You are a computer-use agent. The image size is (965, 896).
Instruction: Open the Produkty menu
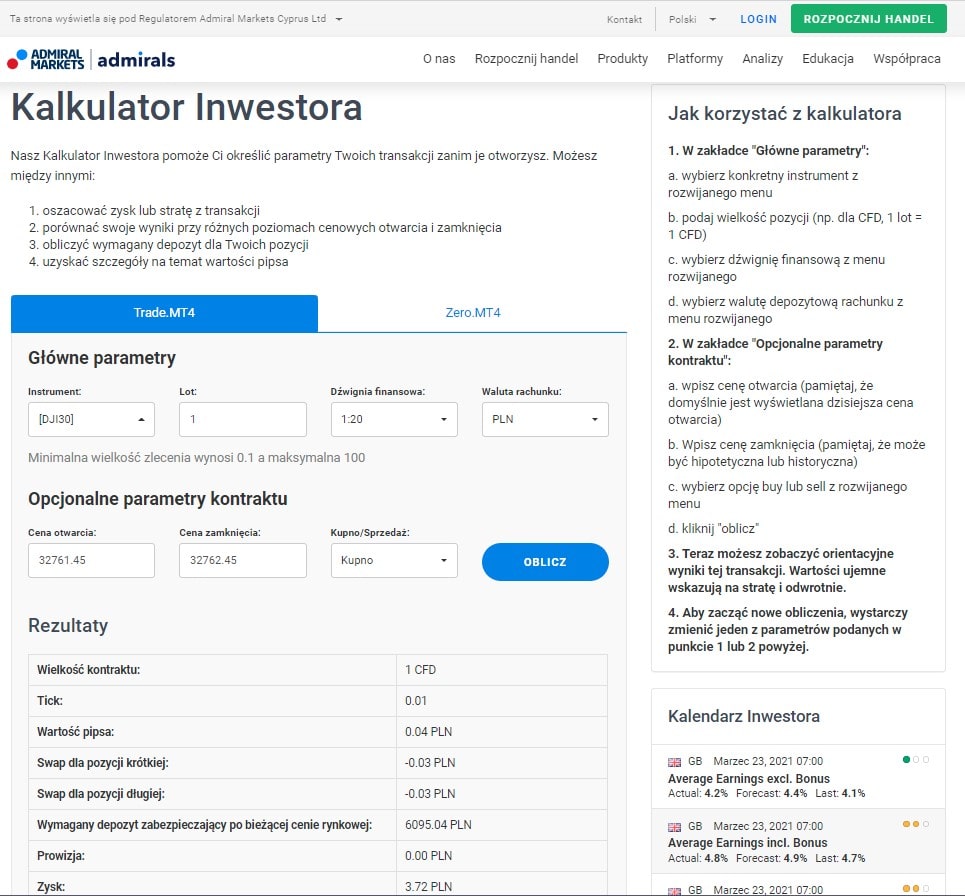tap(622, 58)
